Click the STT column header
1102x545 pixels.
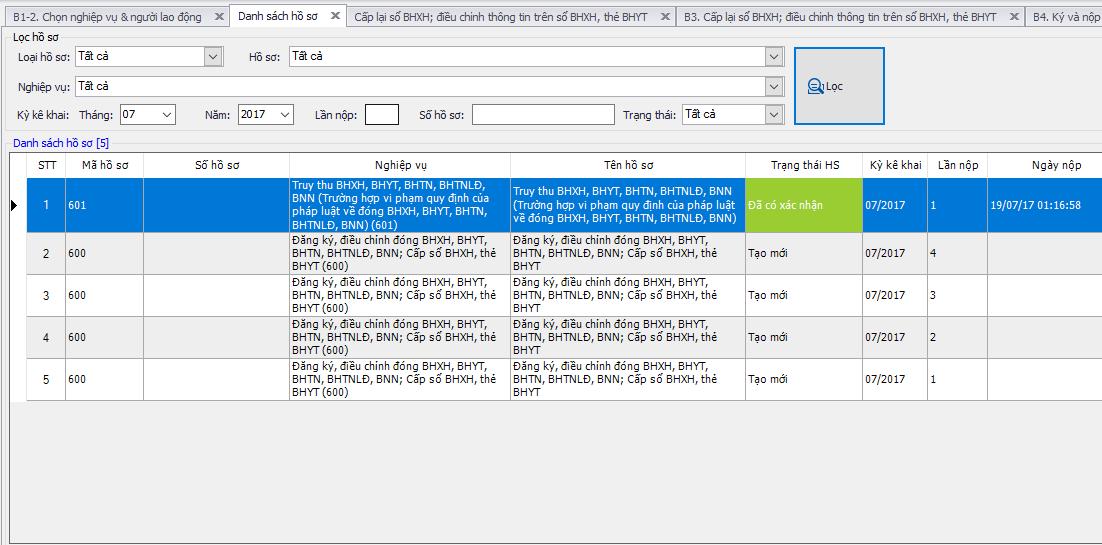(x=46, y=165)
